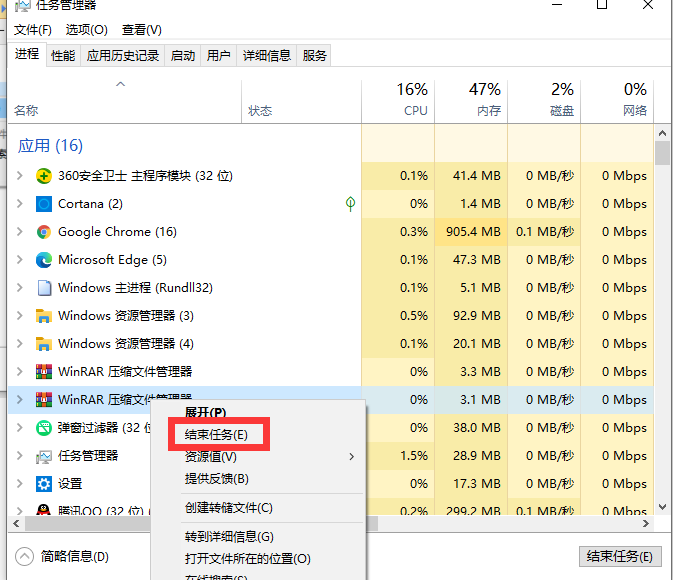Viewport: 673px width, 580px height.
Task: Click the 360安全卫士 process icon
Action: click(x=44, y=176)
